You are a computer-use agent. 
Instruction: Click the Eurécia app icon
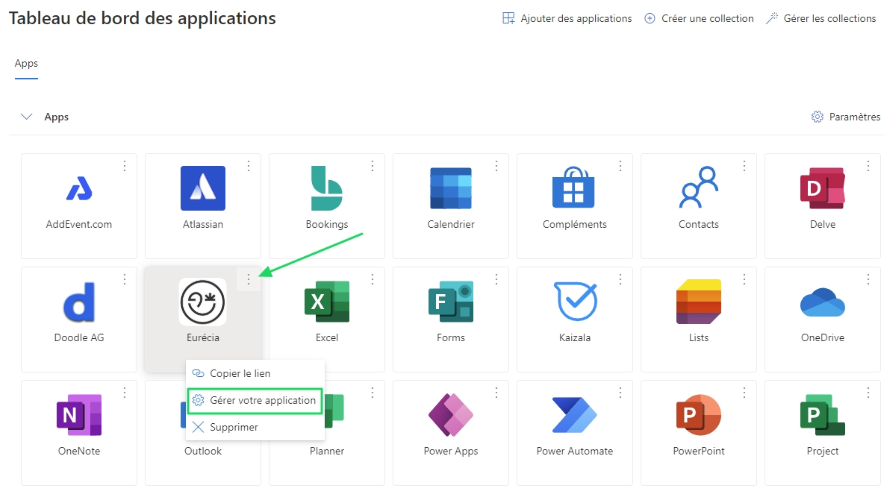pos(203,302)
